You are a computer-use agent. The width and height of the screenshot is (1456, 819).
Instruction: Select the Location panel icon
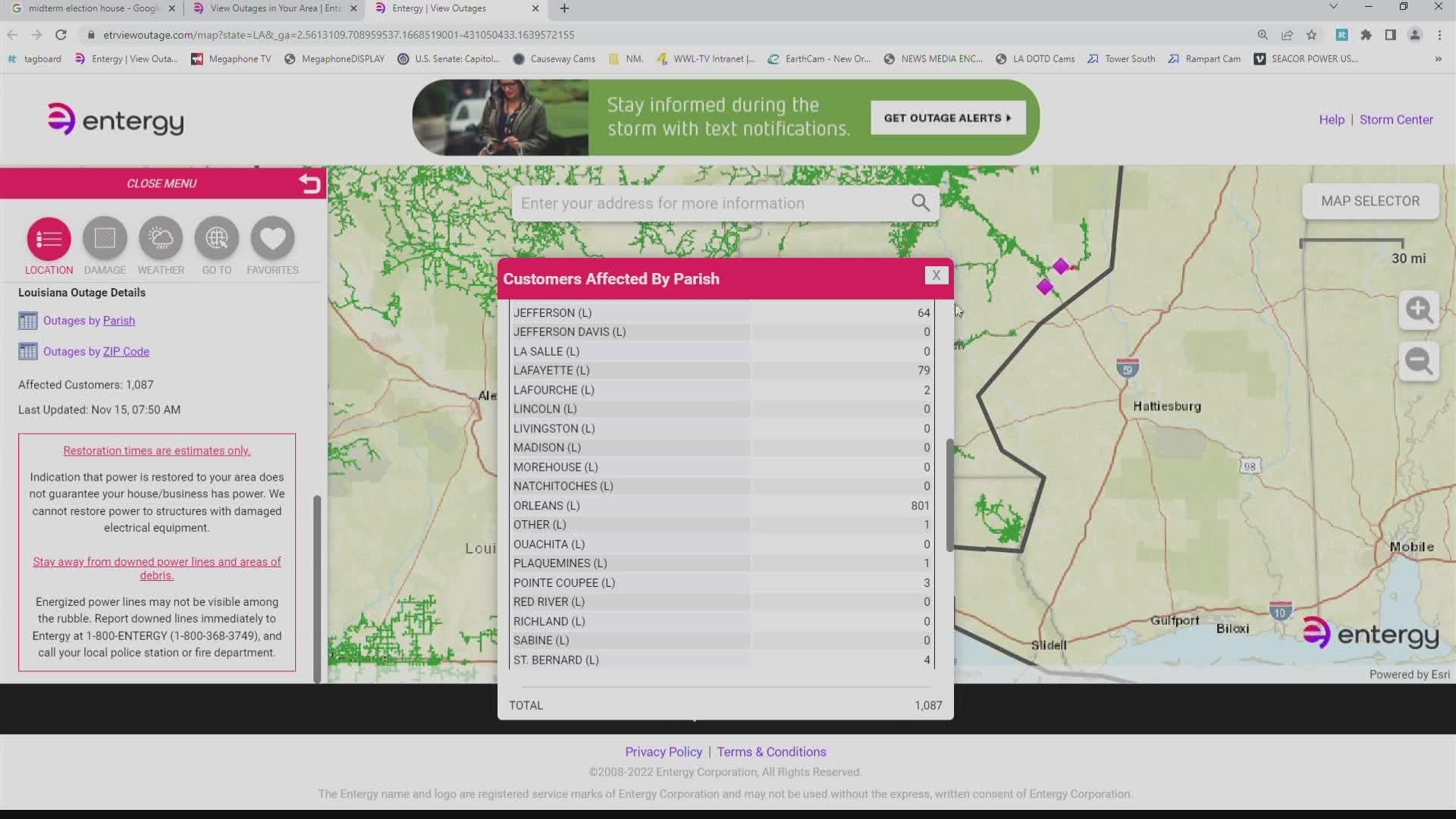coord(49,239)
